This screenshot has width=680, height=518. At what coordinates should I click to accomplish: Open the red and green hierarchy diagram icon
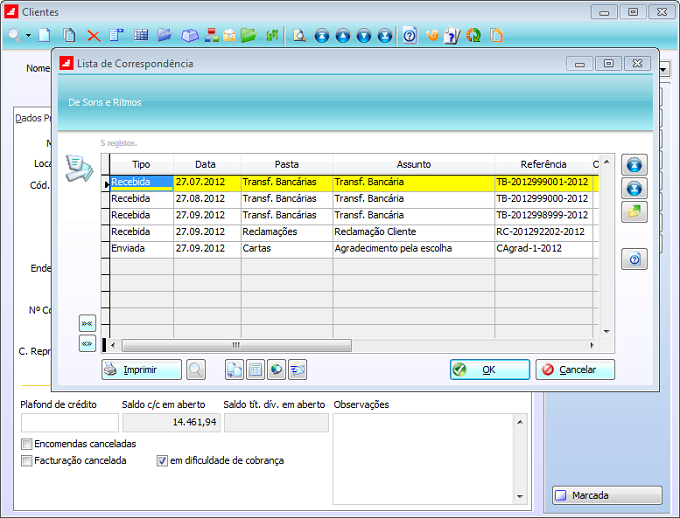tap(212, 35)
